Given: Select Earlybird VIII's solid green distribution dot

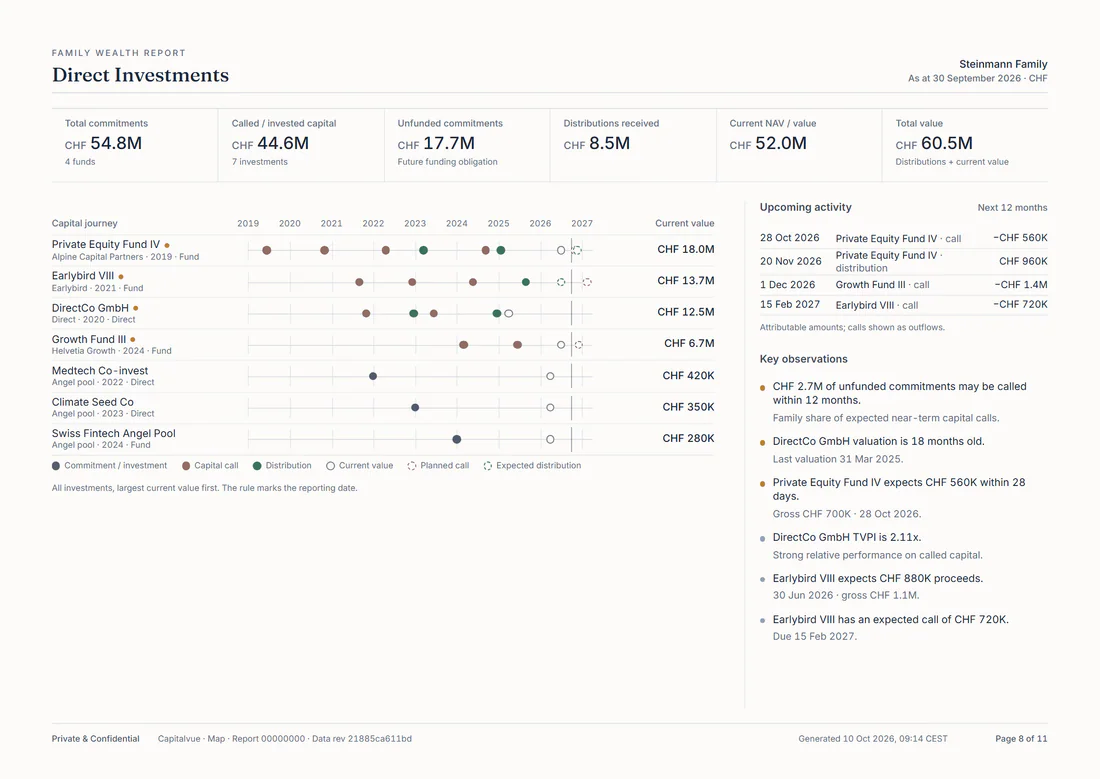Looking at the screenshot, I should click(x=525, y=282).
